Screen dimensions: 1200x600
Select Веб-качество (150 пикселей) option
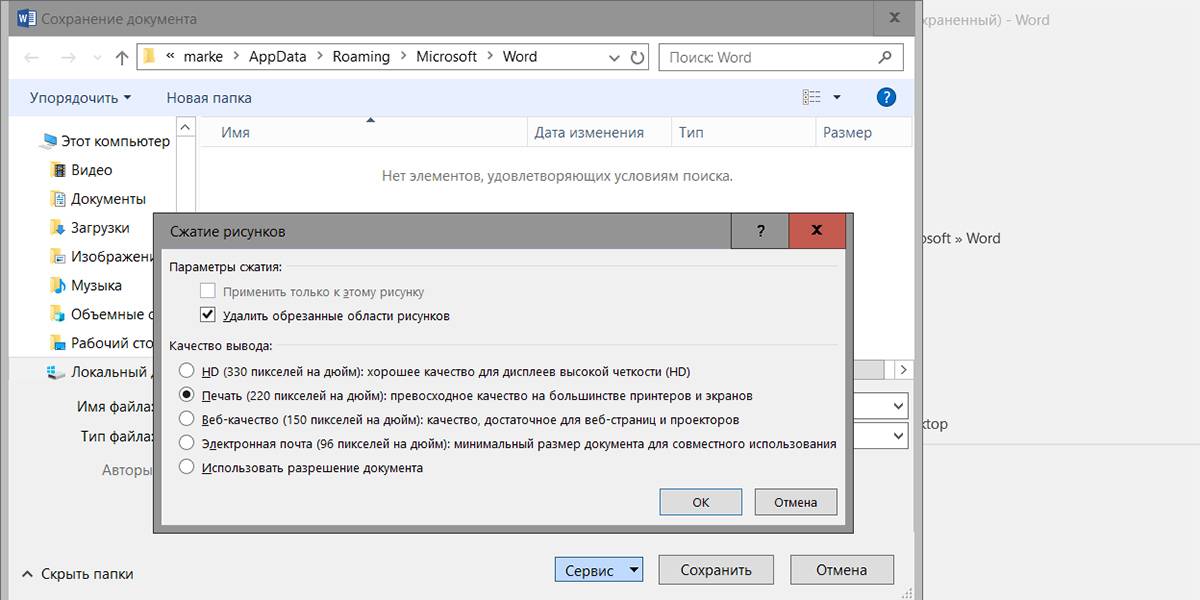pos(186,419)
